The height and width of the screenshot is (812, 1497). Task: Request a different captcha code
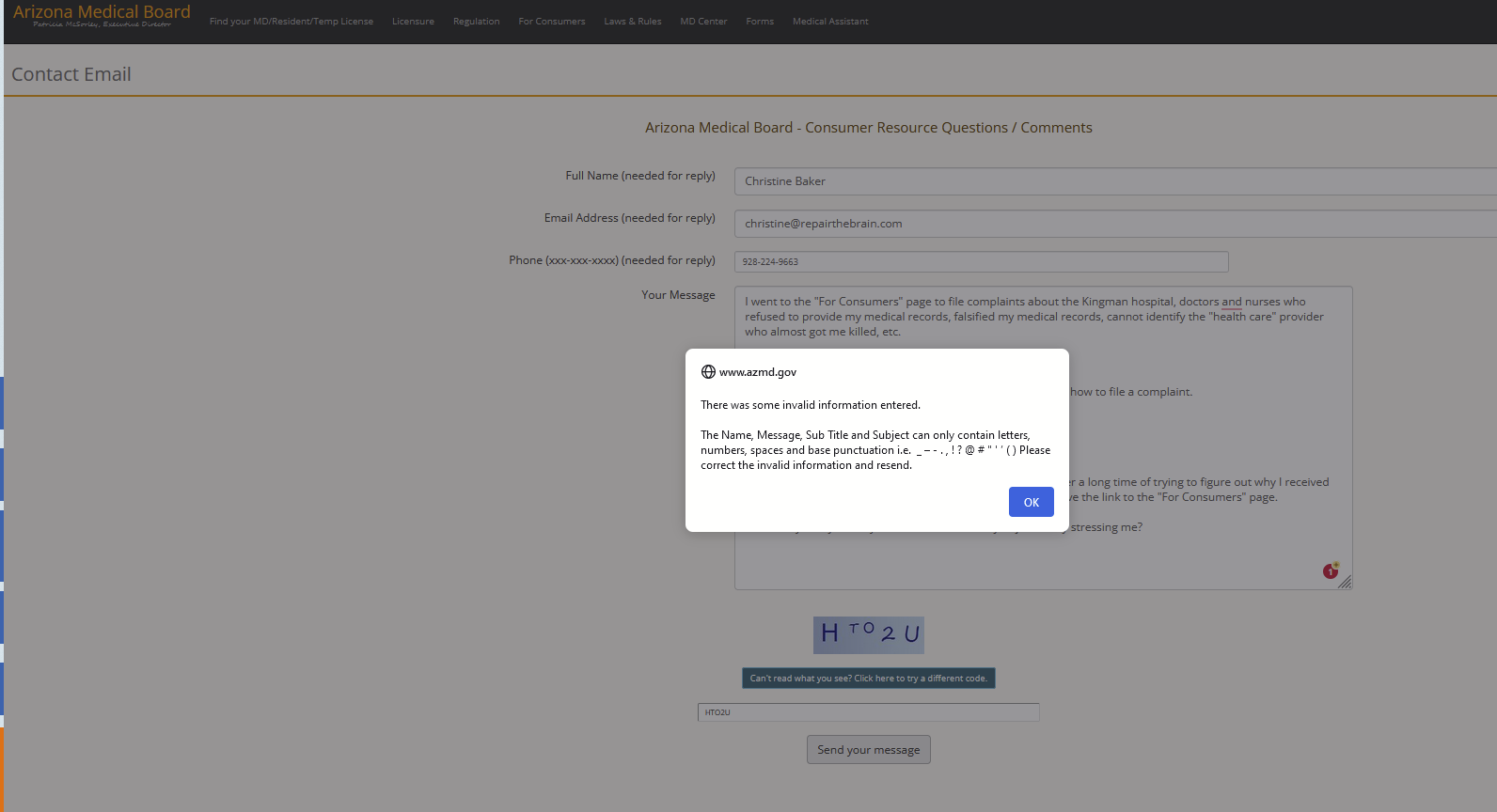[868, 679]
